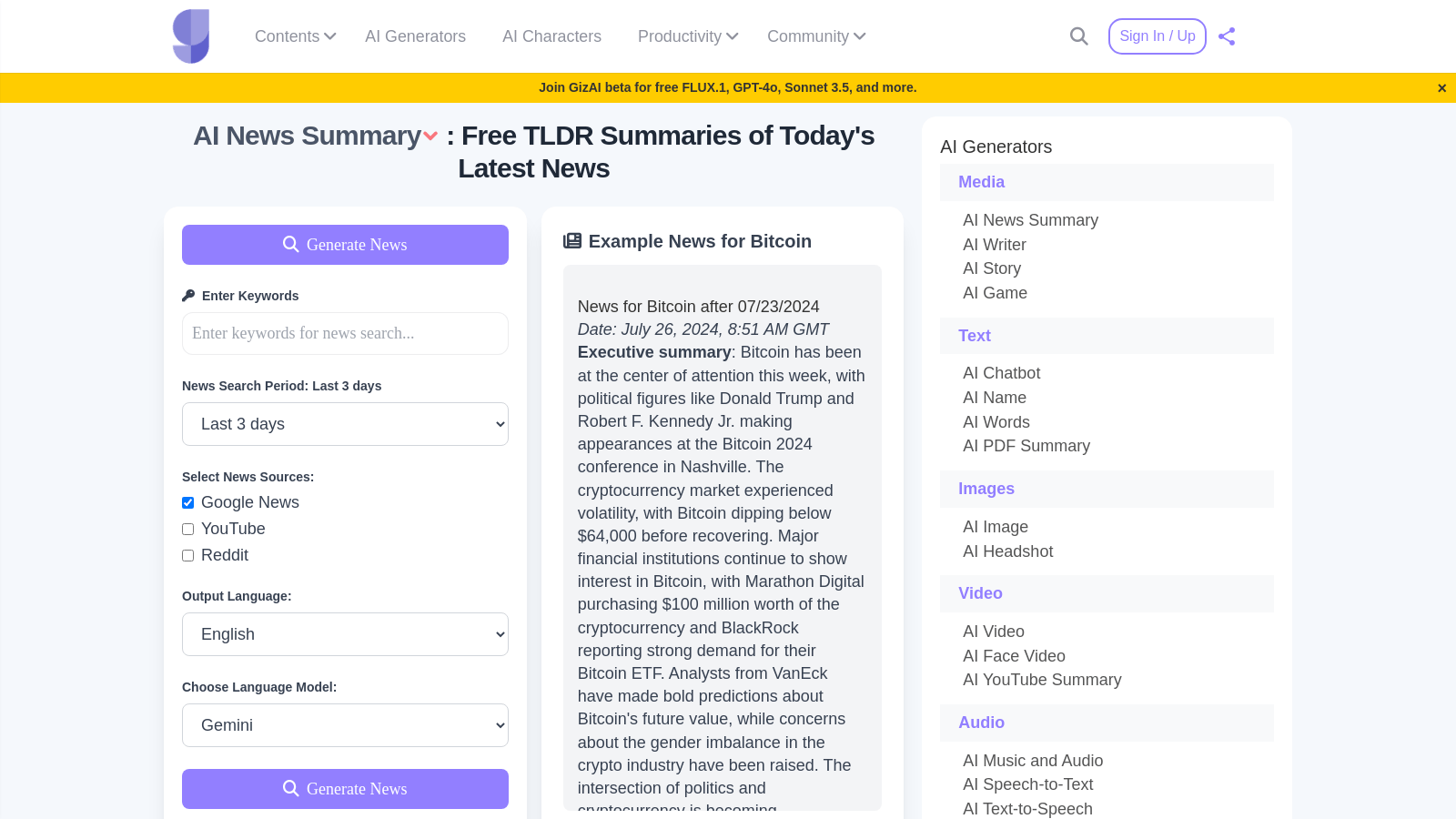This screenshot has height=819, width=1456.
Task: Open the Community menu
Action: point(816,36)
